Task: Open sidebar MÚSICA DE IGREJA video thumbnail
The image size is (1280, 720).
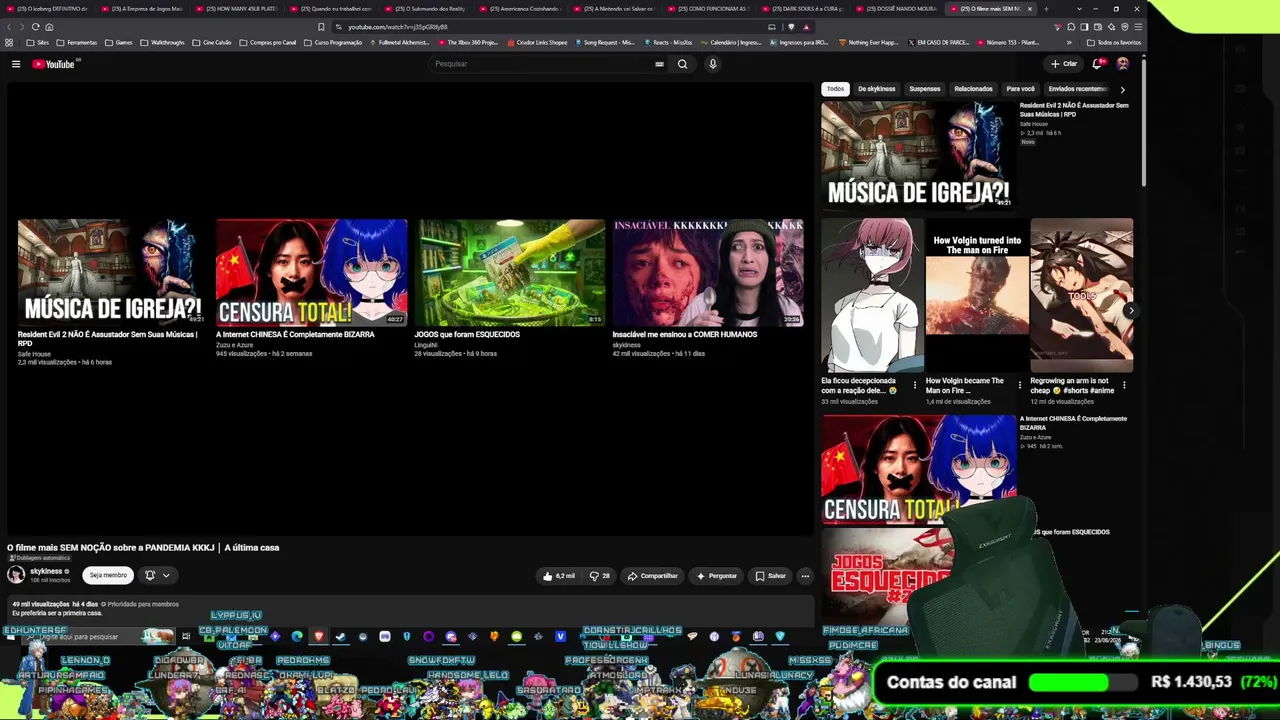Action: (x=918, y=155)
